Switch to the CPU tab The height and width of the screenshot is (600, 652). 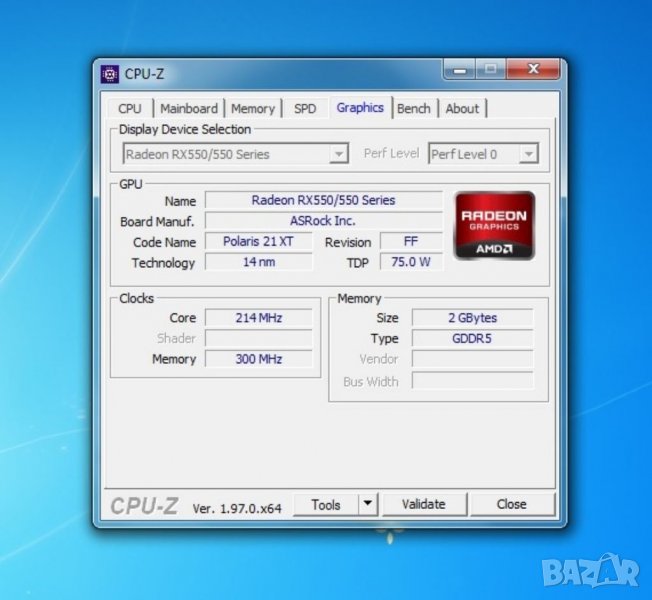pos(129,109)
